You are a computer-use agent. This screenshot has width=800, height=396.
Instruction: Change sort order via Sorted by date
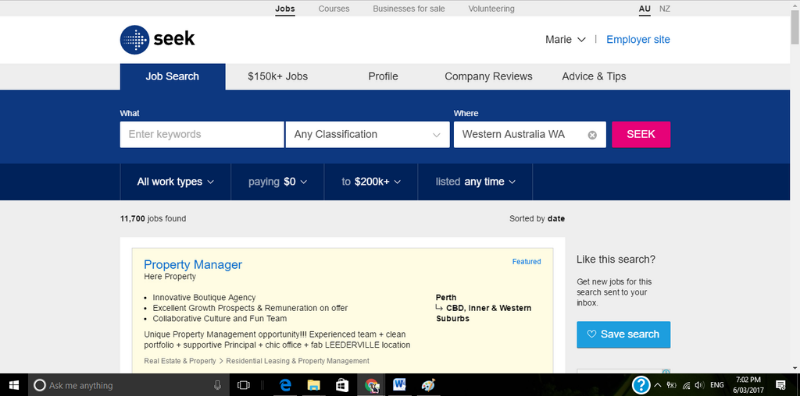(x=537, y=218)
